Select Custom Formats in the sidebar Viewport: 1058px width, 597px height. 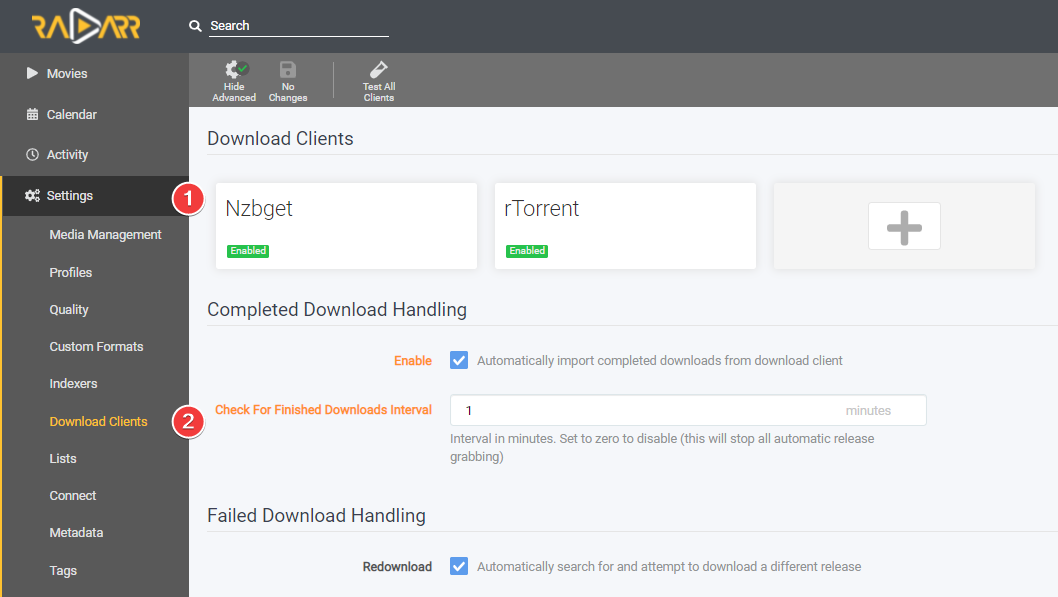coord(96,346)
